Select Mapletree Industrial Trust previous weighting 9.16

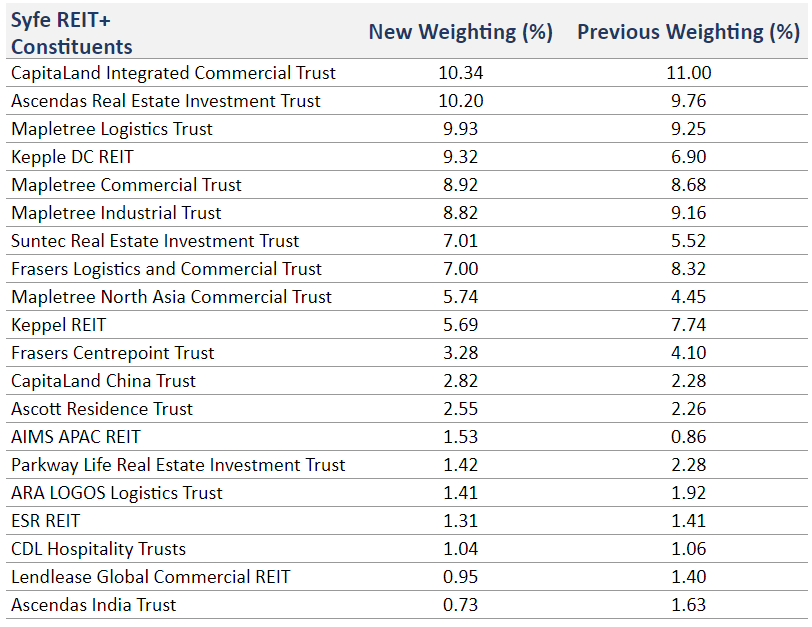pos(688,213)
